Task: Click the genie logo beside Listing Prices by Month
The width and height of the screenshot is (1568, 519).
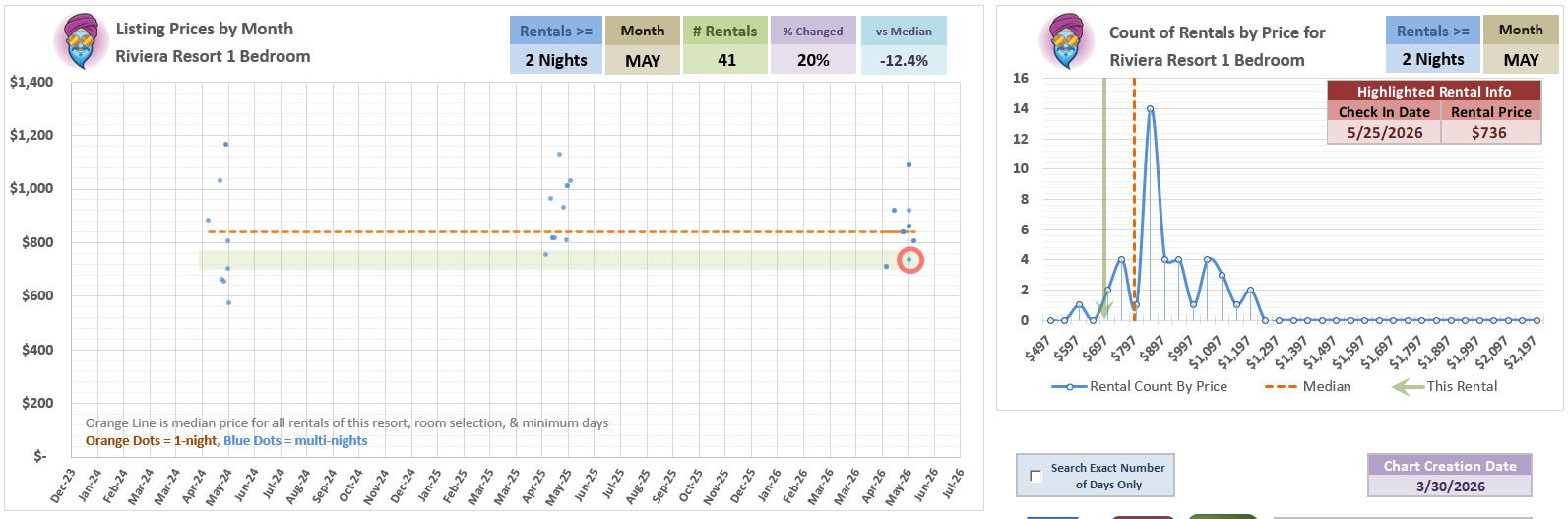Action: [81, 41]
